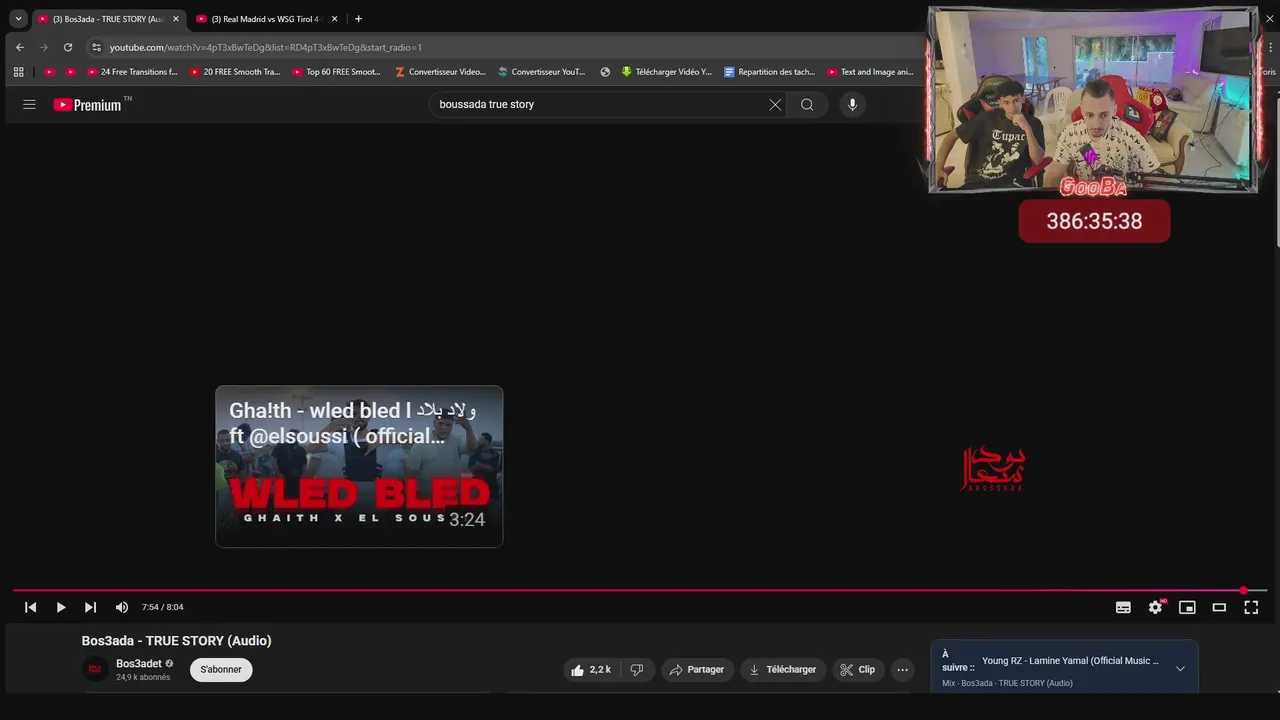Viewport: 1280px width, 720px height.
Task: Open video player settings gear
Action: click(x=1156, y=607)
